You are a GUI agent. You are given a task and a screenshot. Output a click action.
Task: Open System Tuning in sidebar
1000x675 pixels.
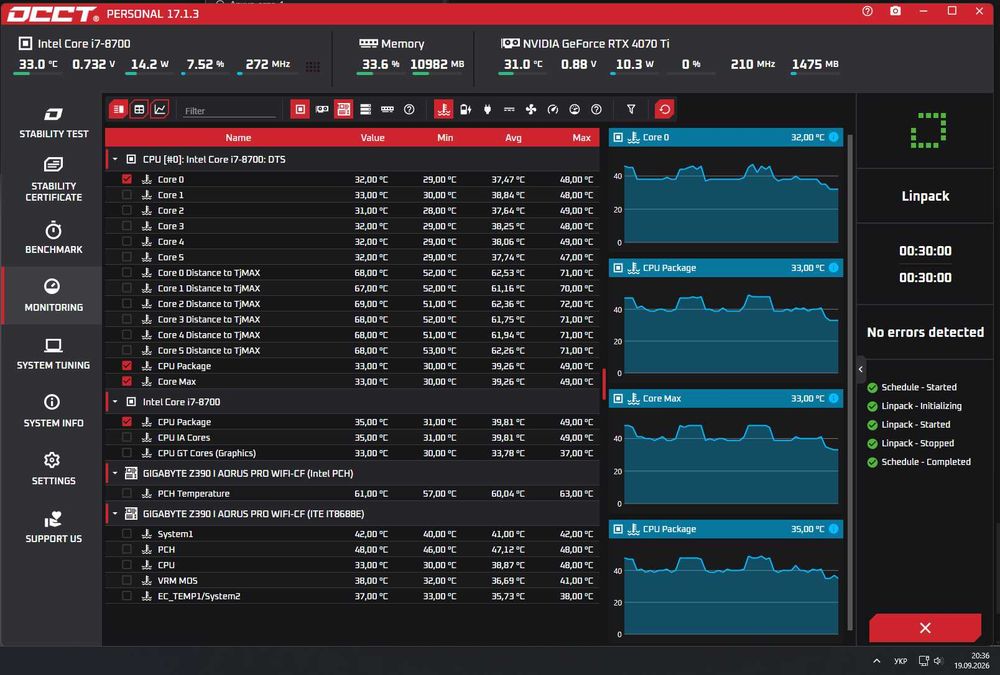click(54, 353)
